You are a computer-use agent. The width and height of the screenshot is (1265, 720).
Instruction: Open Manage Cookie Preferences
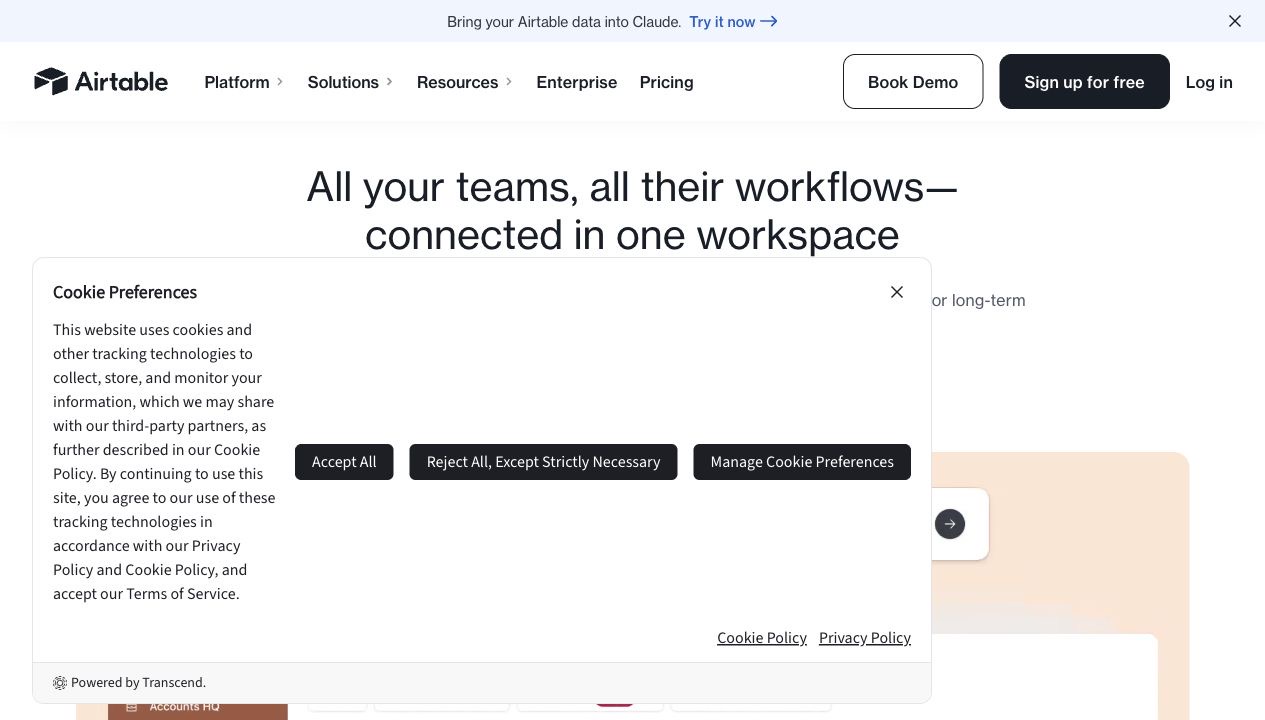pyautogui.click(x=802, y=462)
